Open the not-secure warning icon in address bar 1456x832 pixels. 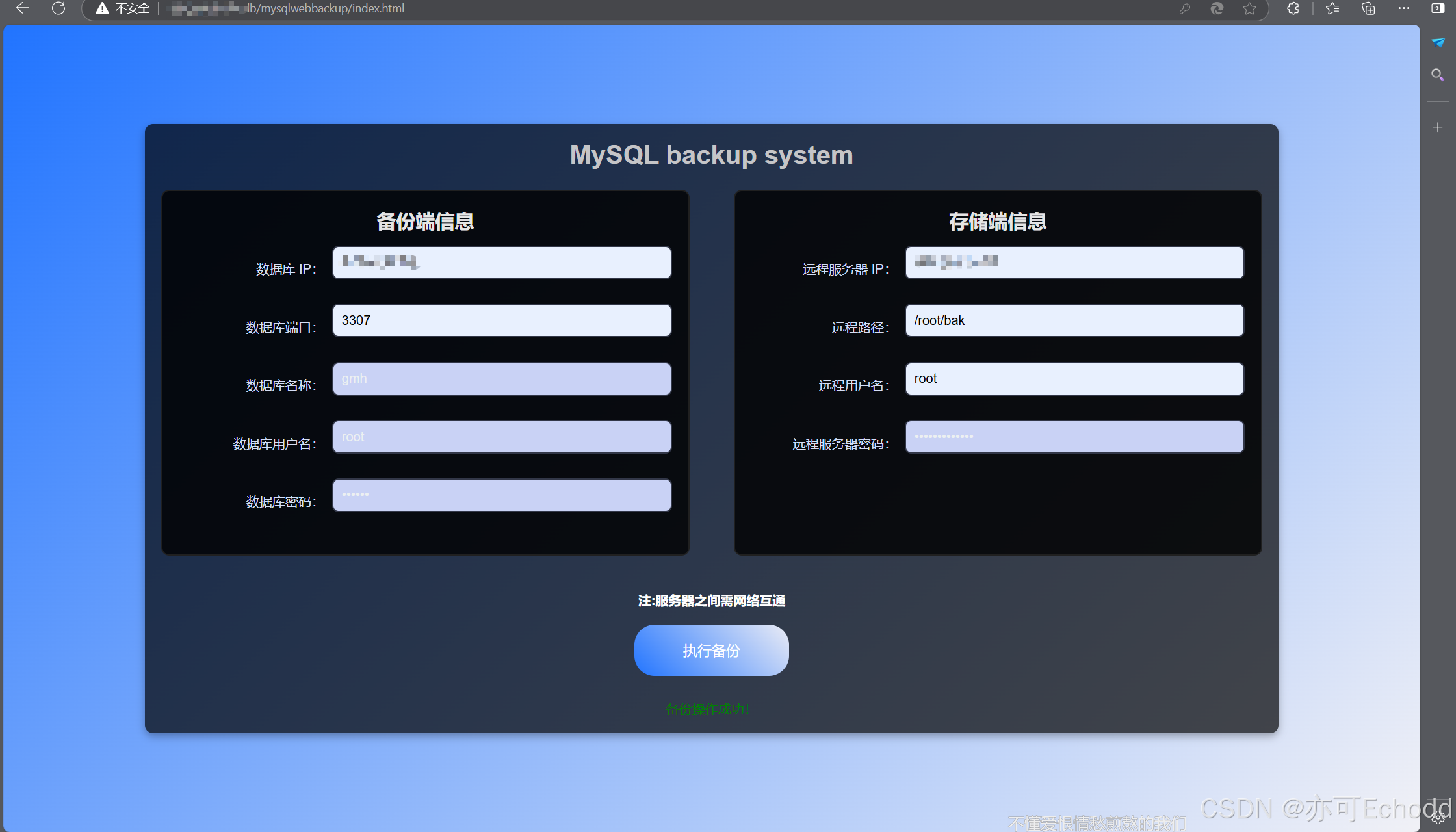pos(102,8)
